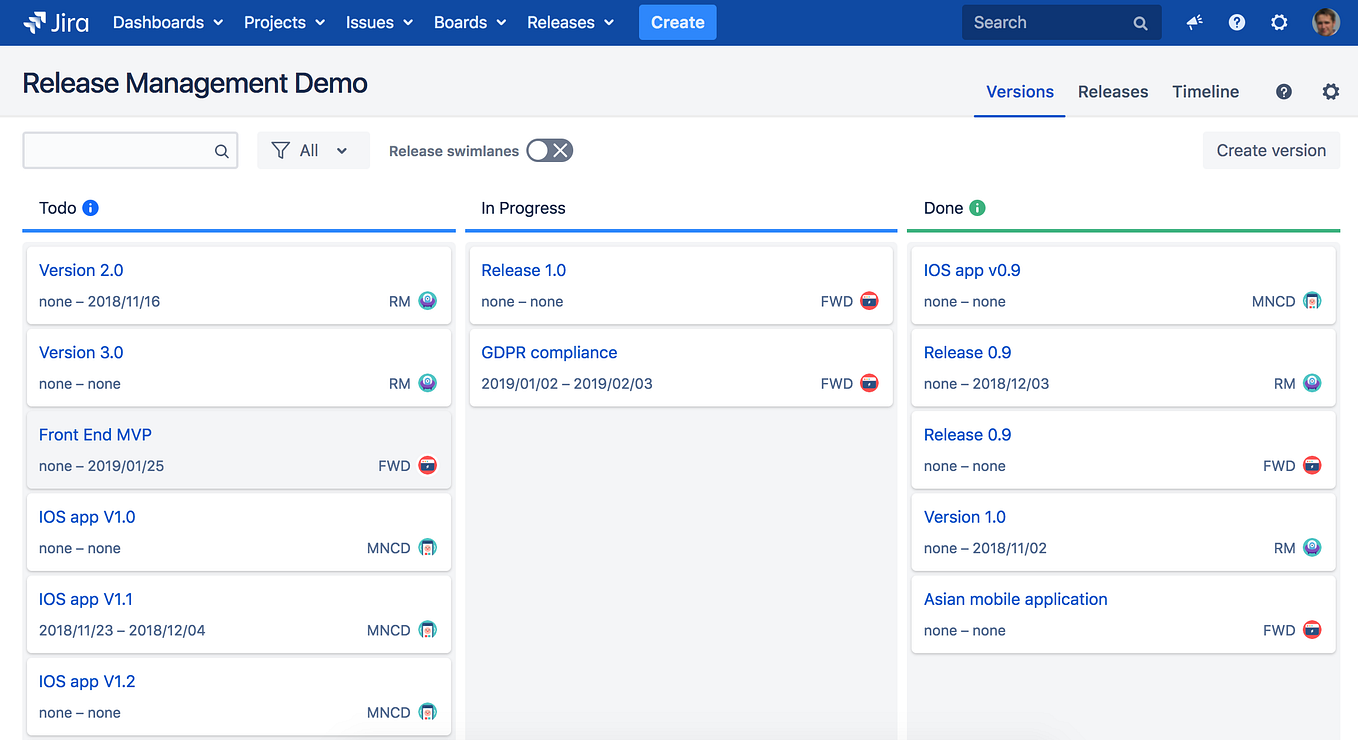This screenshot has width=1358, height=740.
Task: Open the GDPR compliance version link
Action: [549, 352]
